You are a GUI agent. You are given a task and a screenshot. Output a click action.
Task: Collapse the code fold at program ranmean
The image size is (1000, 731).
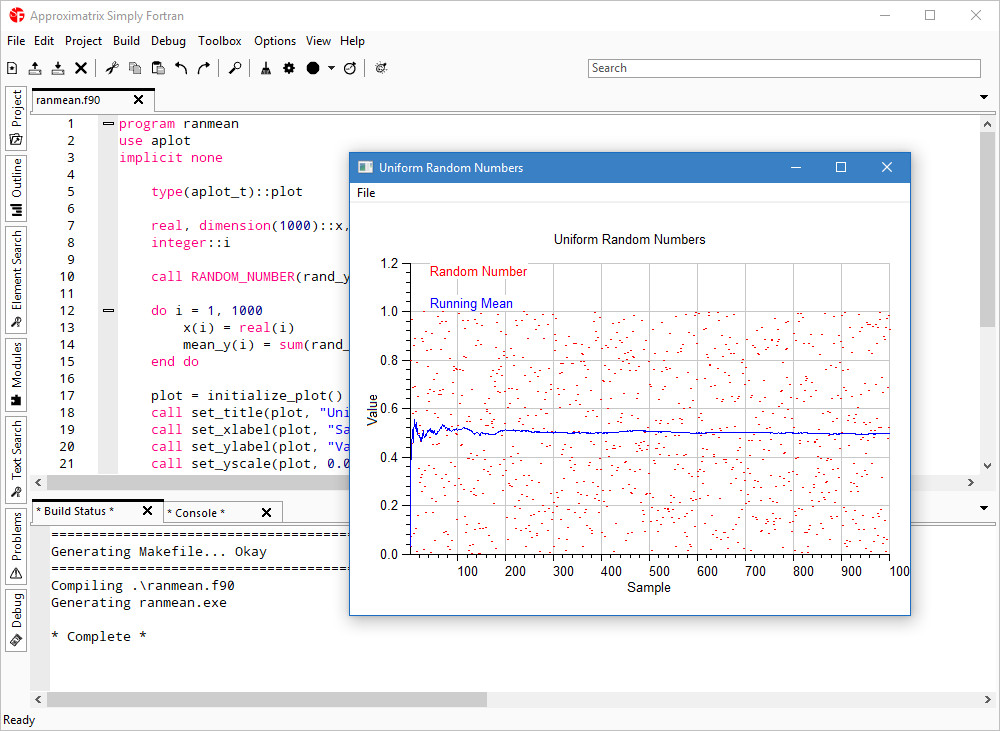[108, 124]
